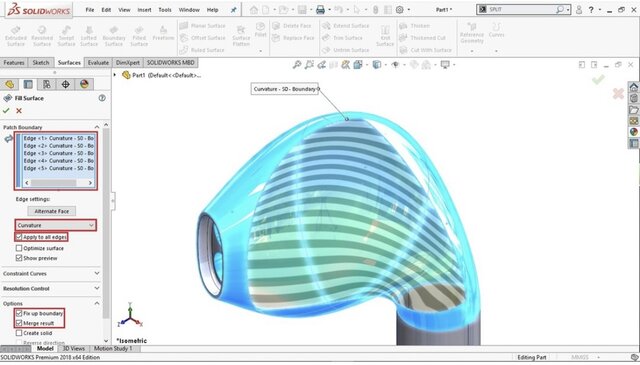Open the Display Style cube icon
The image size is (640, 365).
pyautogui.click(x=376, y=65)
